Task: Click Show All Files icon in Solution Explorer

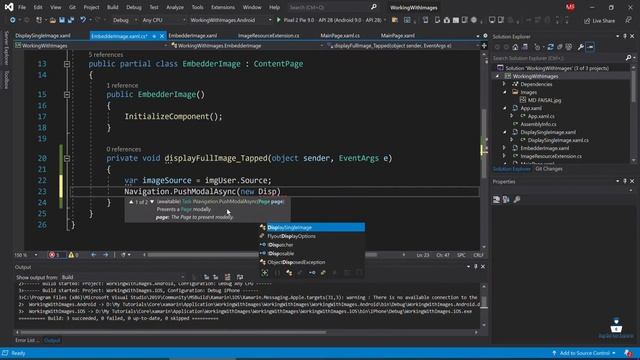Action: pos(569,47)
